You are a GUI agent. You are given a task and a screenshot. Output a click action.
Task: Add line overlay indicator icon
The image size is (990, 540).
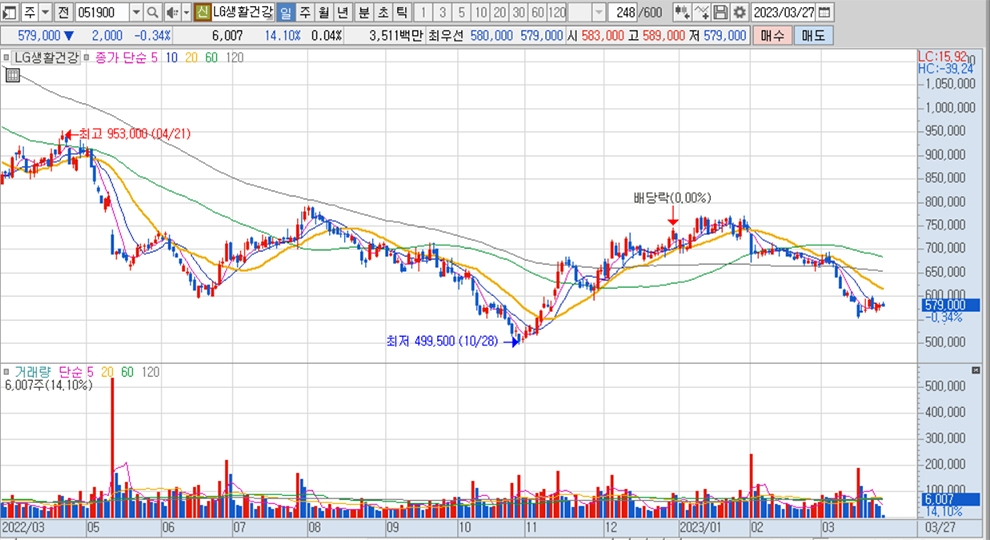pyautogui.click(x=701, y=11)
